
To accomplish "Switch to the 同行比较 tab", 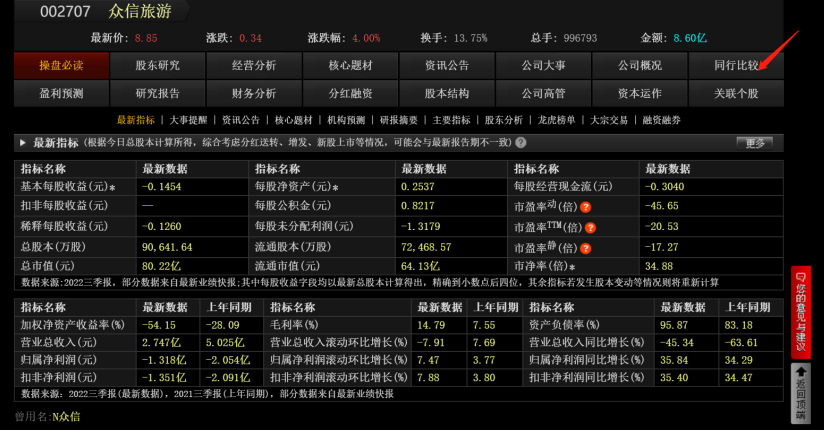I will point(736,65).
